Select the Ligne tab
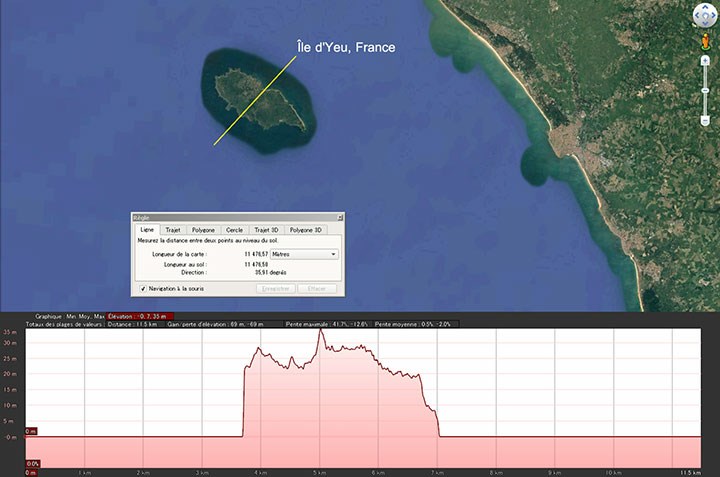Image resolution: width=720 pixels, height=477 pixels. click(x=147, y=229)
